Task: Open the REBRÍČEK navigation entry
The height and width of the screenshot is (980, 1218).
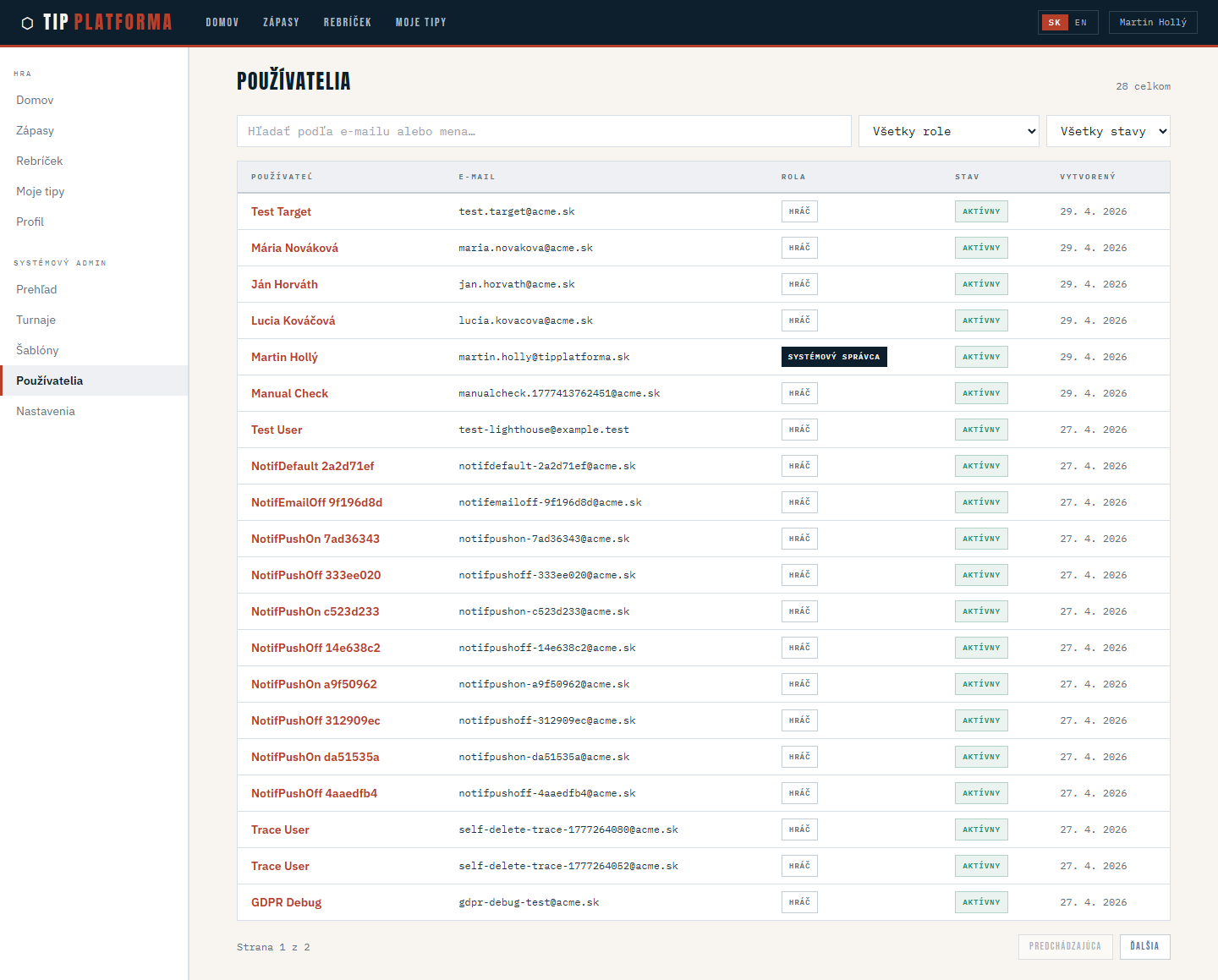Action: (x=348, y=22)
